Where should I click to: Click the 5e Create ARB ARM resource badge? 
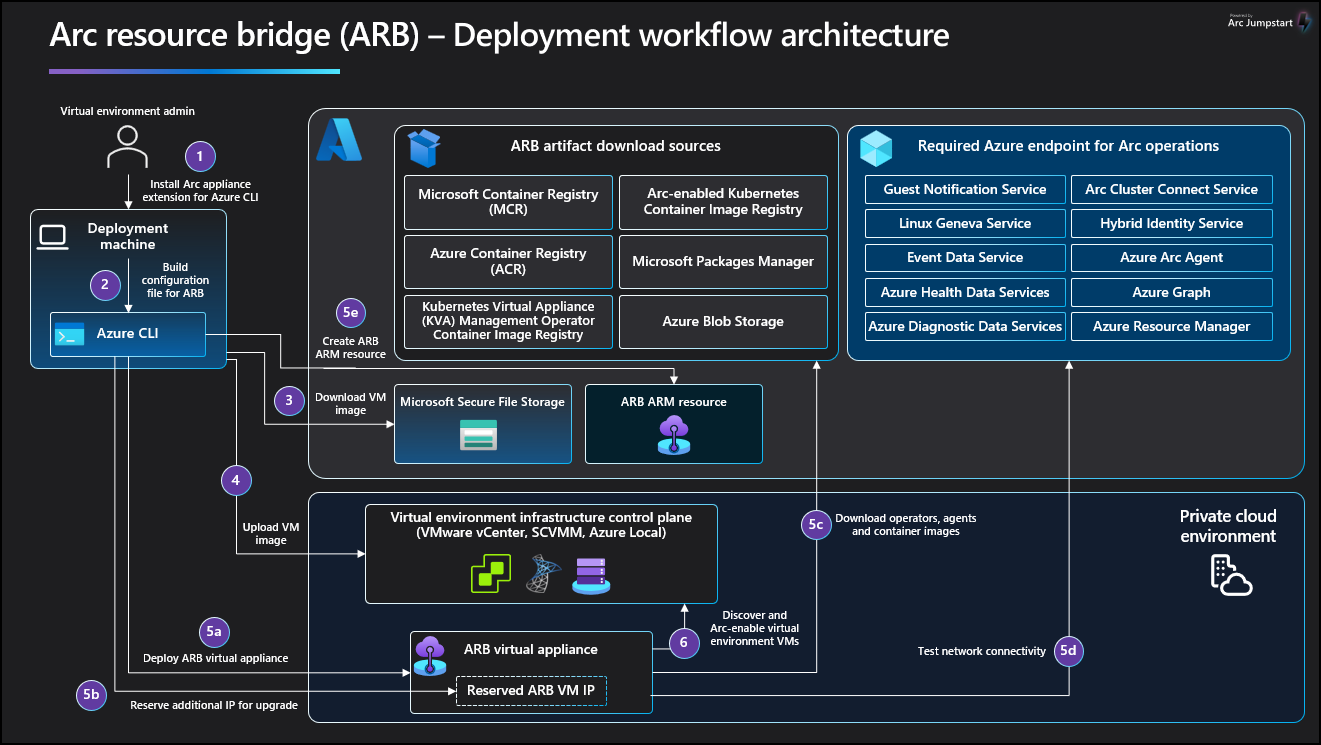tap(350, 312)
